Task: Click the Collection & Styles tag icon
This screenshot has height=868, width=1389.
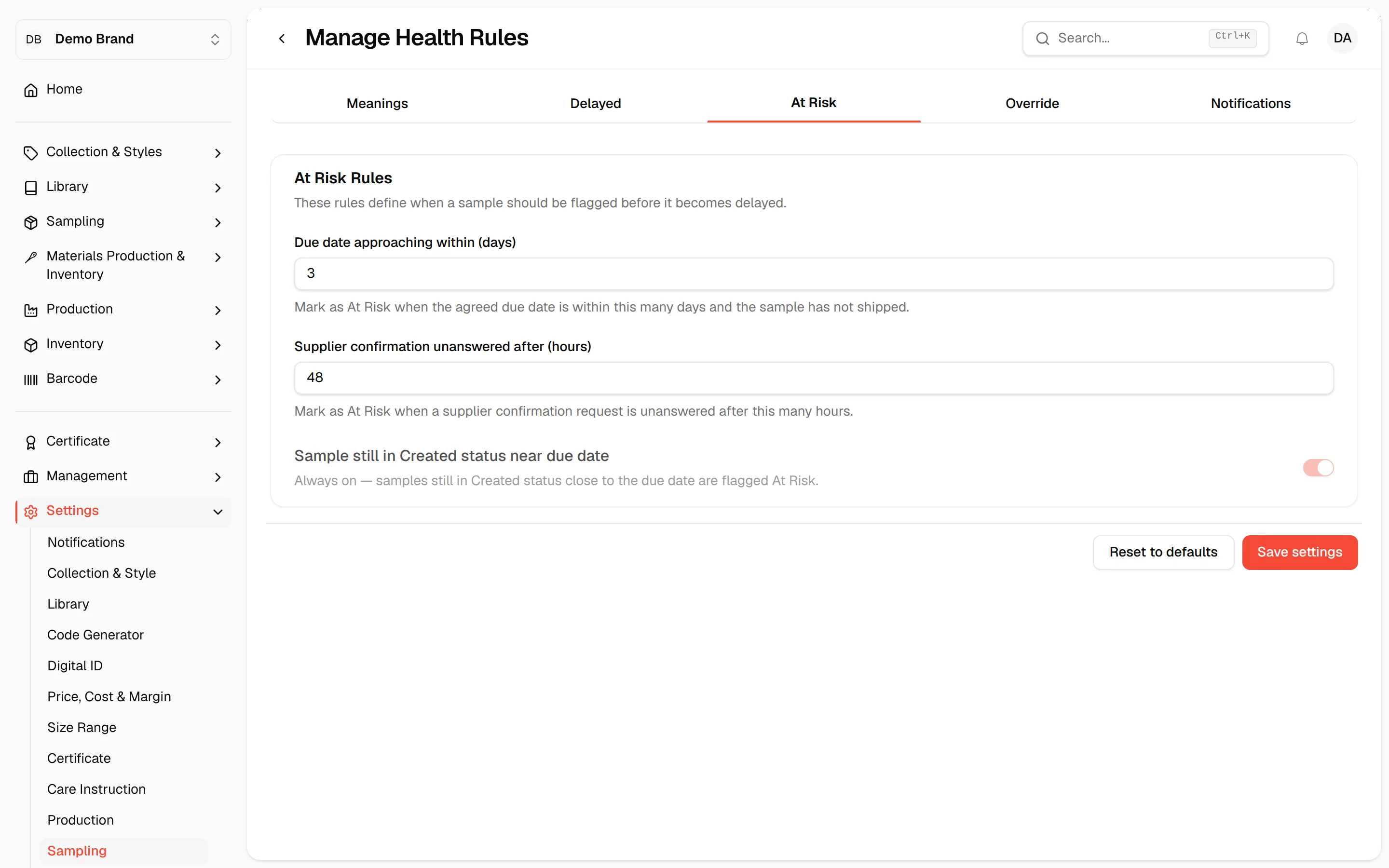Action: [x=31, y=153]
